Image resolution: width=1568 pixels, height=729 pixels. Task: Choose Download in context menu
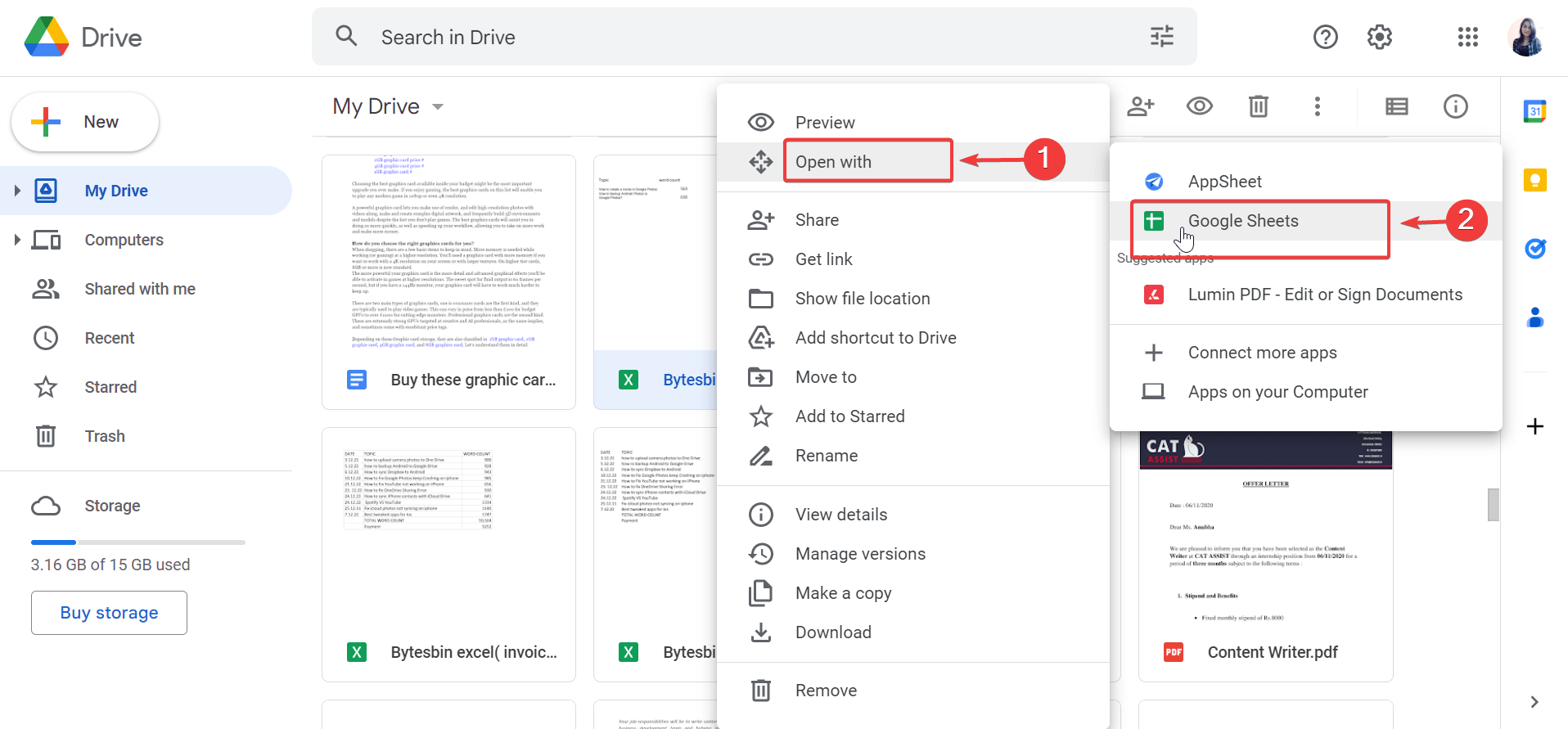(913, 632)
